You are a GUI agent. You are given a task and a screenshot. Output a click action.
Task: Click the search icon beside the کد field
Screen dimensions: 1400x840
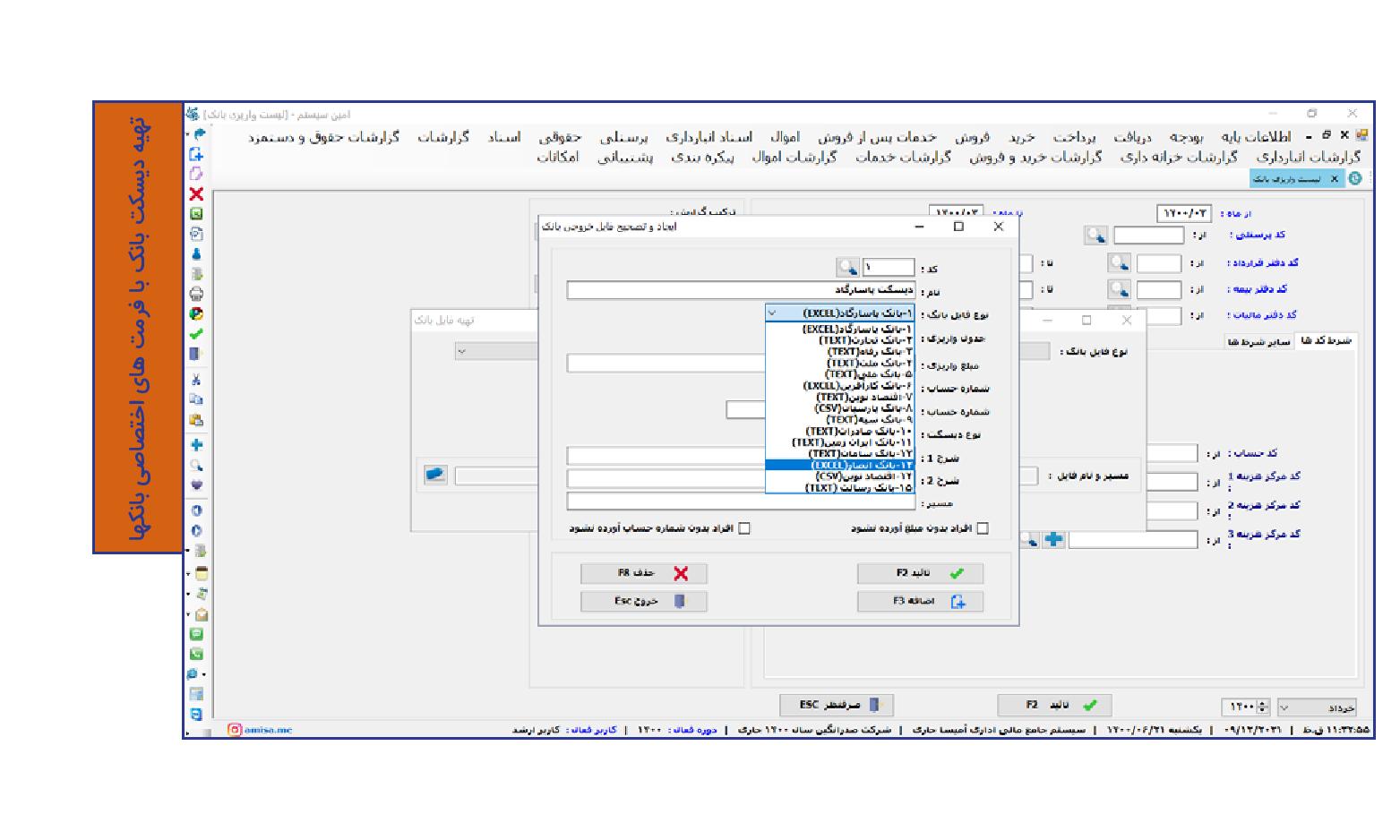pos(847,268)
